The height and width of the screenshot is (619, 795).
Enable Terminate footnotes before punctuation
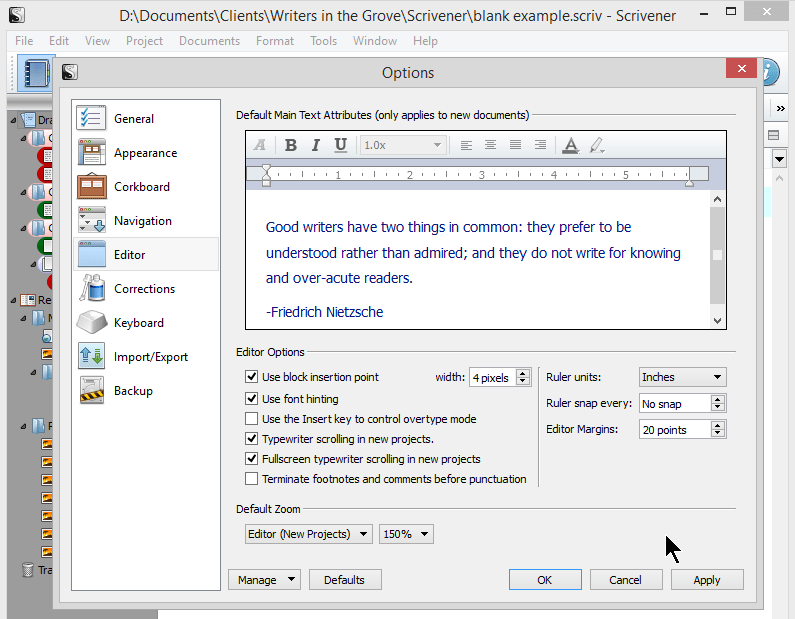(x=251, y=479)
